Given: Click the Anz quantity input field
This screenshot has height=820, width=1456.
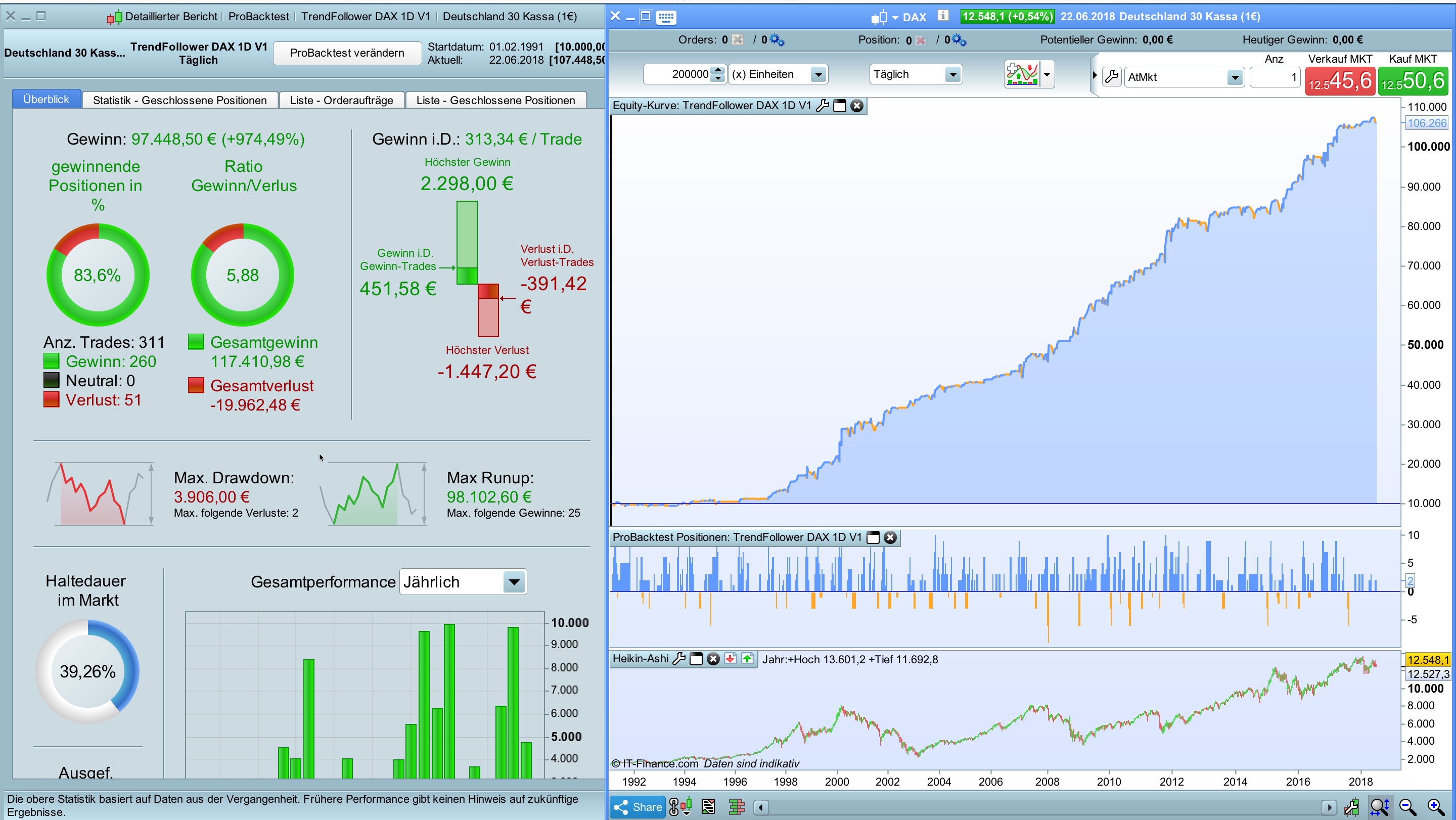Looking at the screenshot, I should [x=1275, y=77].
